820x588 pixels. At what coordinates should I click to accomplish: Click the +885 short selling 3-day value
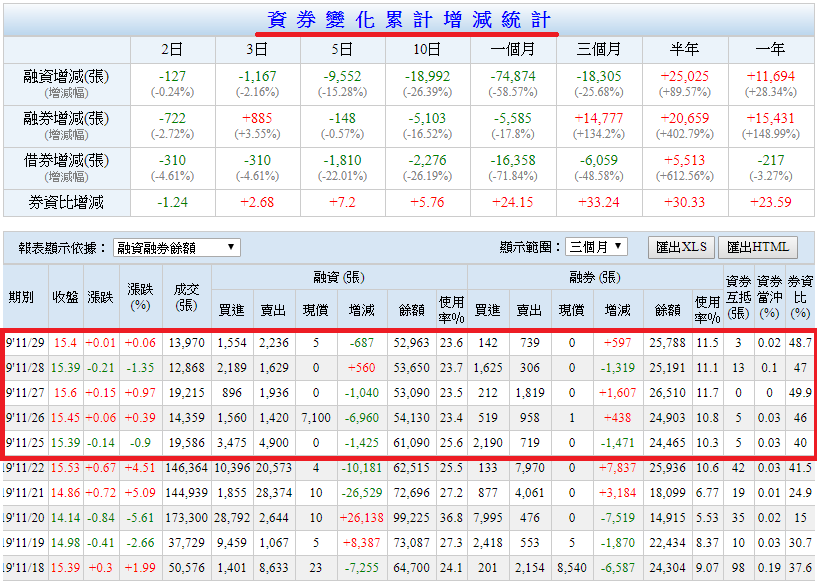(x=257, y=118)
